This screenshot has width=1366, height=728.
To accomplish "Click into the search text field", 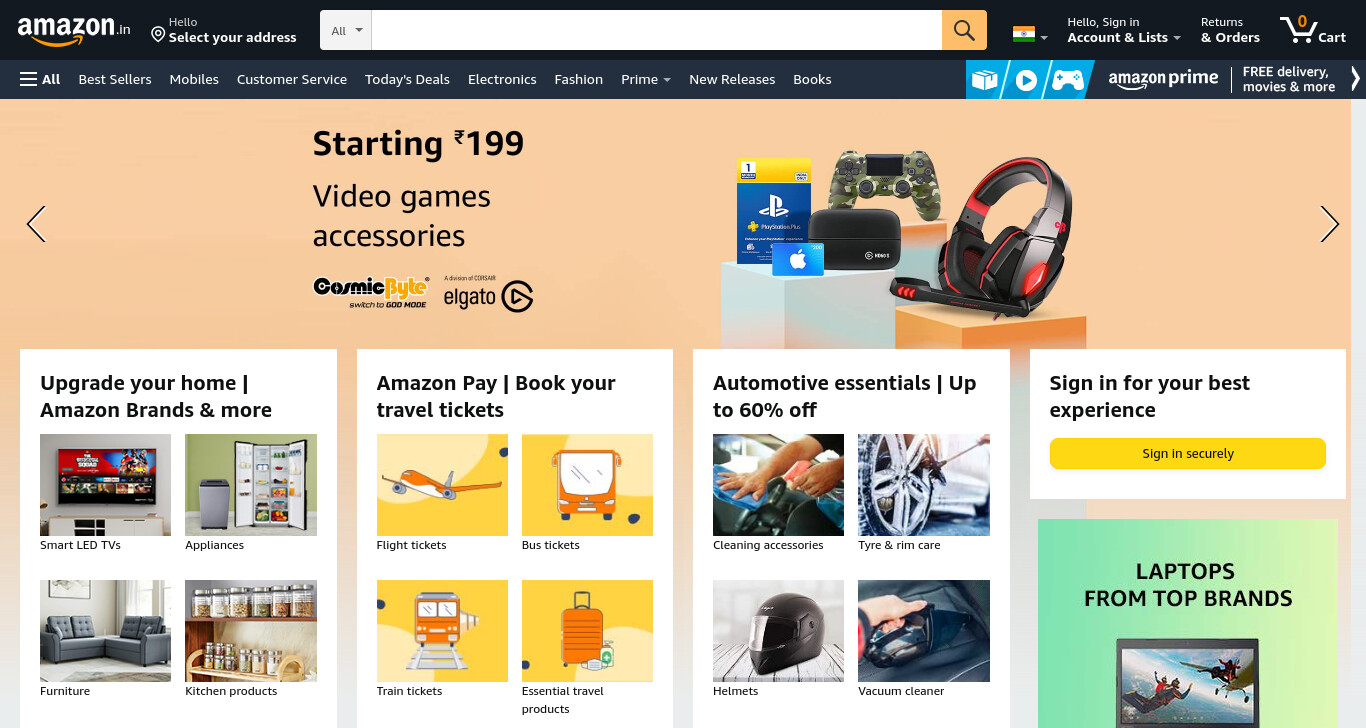I will tap(657, 30).
